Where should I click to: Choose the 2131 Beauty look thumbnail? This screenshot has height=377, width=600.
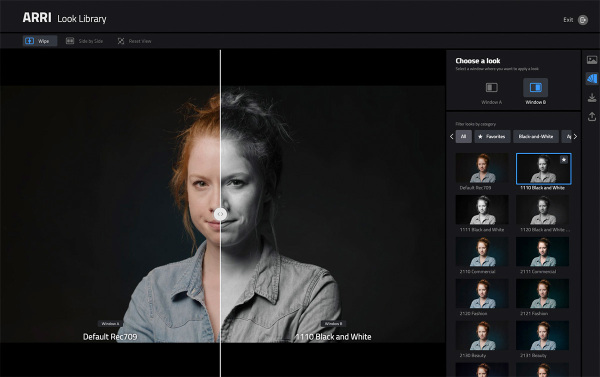(542, 335)
